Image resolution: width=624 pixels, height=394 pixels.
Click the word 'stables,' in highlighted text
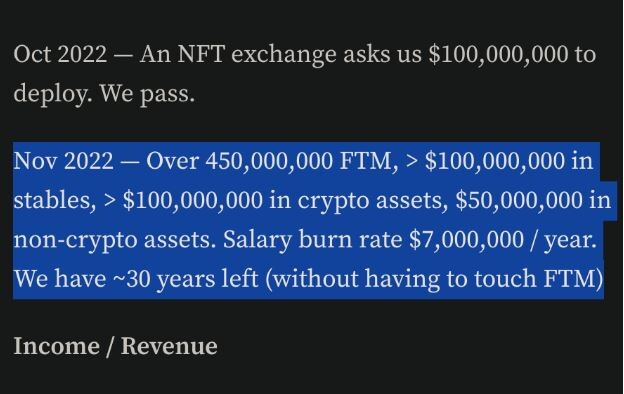[x=55, y=200]
